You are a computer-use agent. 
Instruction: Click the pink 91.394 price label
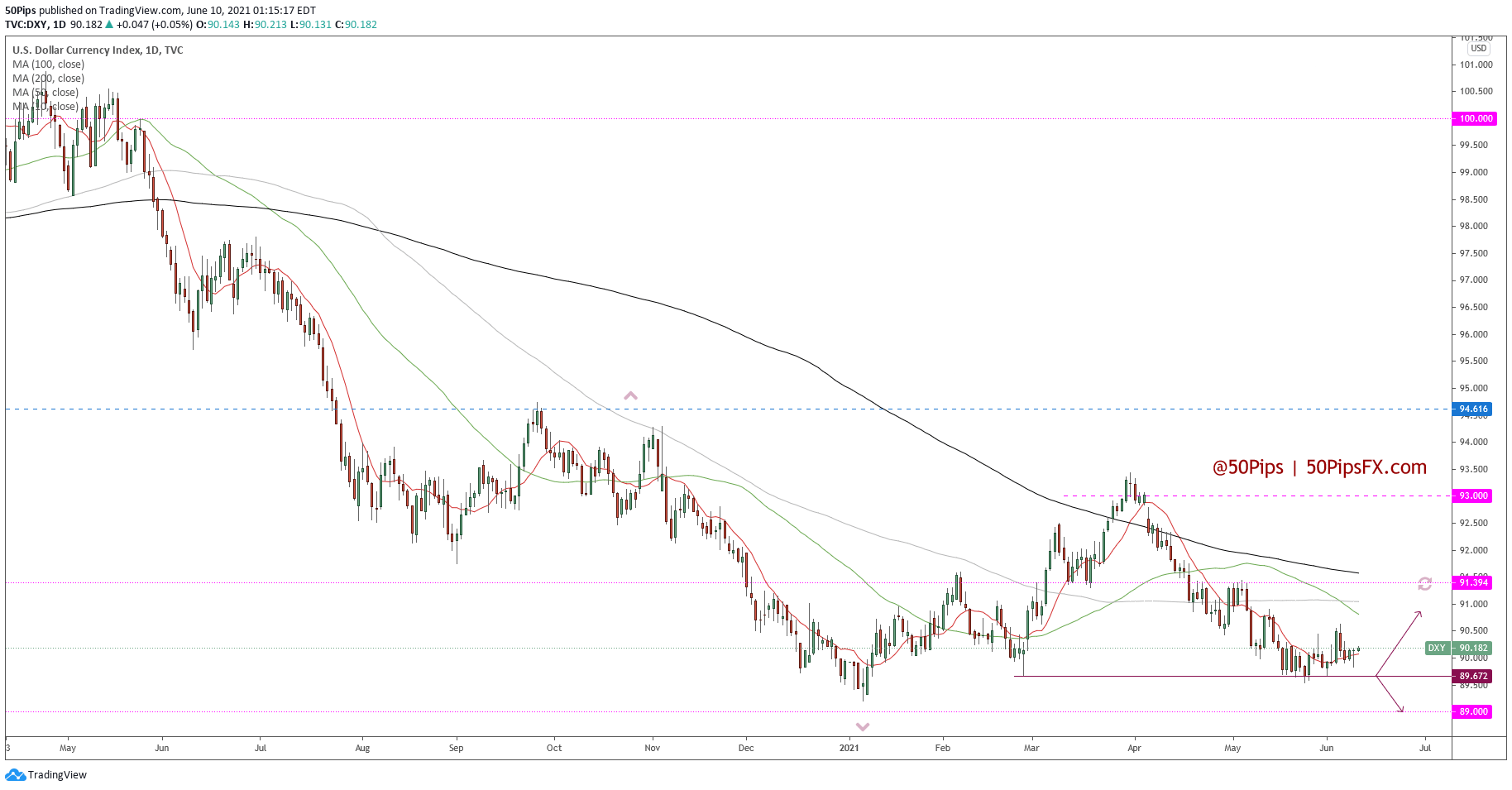(1472, 583)
